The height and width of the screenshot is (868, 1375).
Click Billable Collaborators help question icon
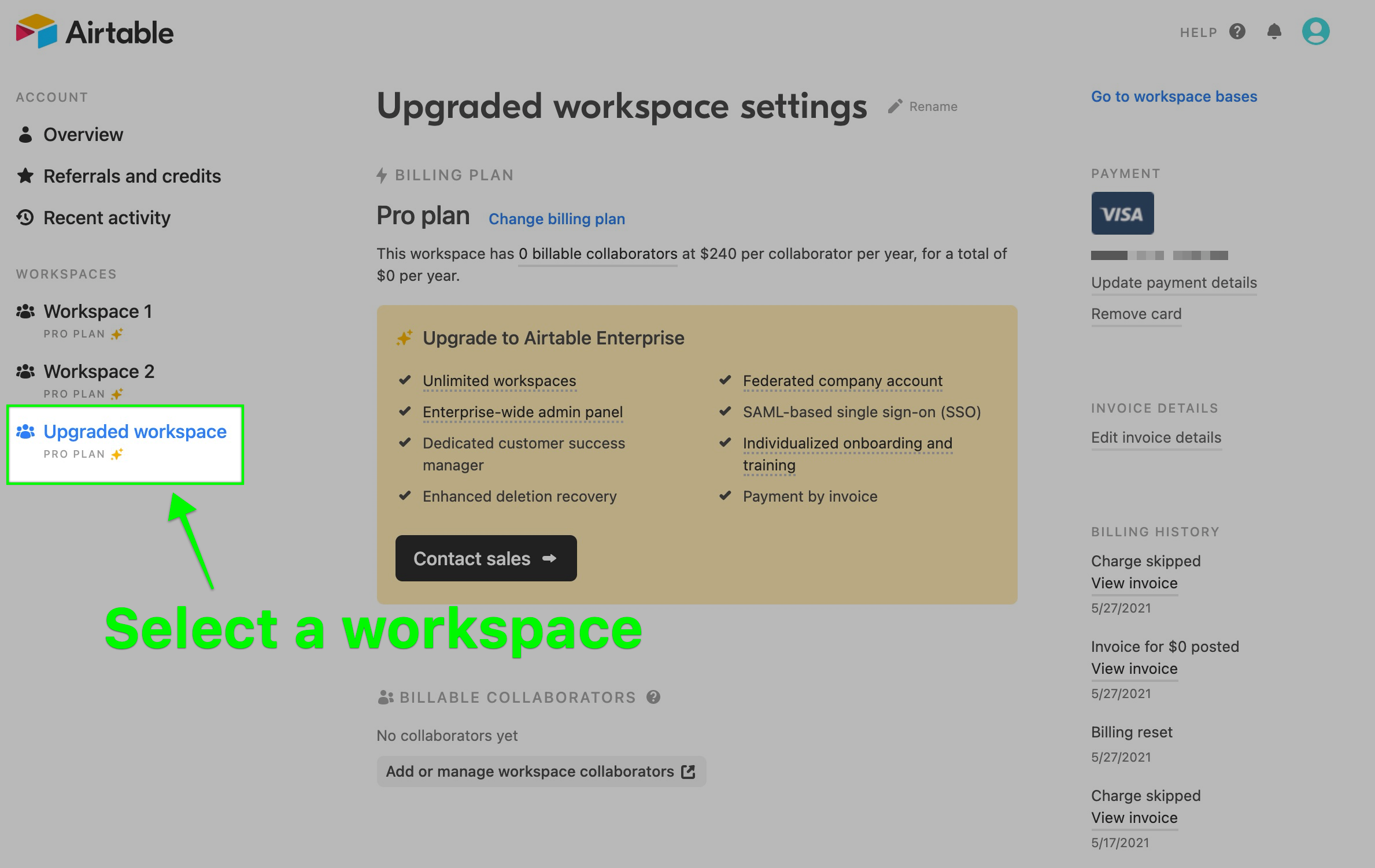tap(653, 697)
